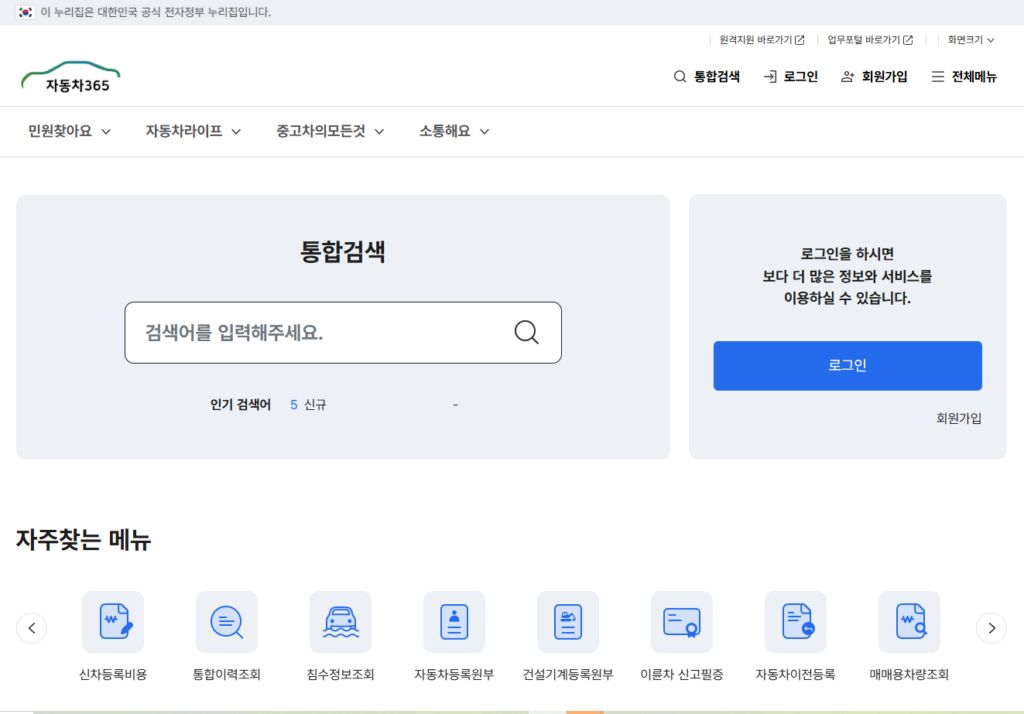Click the 매매용차량조회 icon
Screen dimensions: 1024x714
(909, 621)
